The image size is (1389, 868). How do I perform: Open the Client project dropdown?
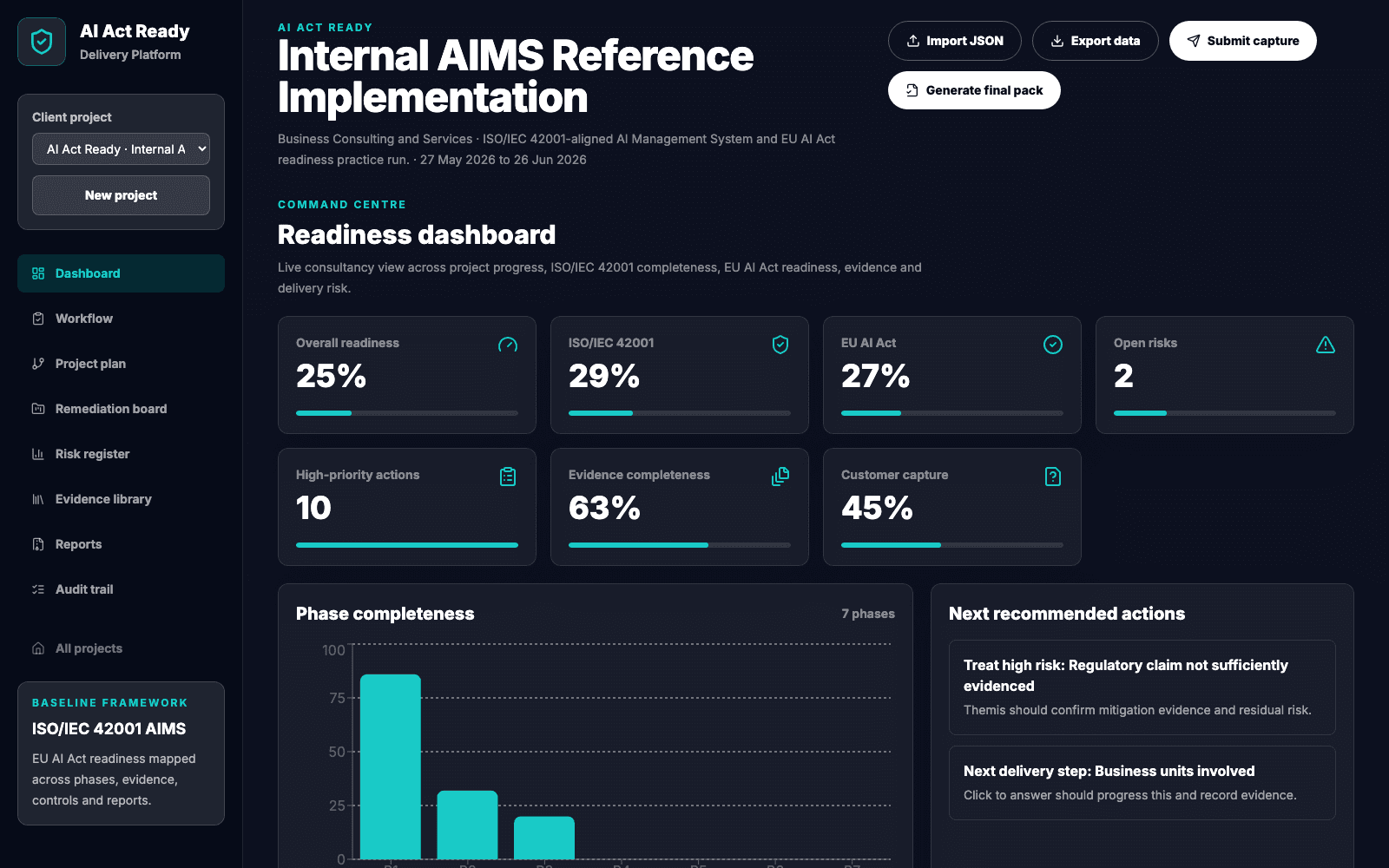tap(121, 149)
